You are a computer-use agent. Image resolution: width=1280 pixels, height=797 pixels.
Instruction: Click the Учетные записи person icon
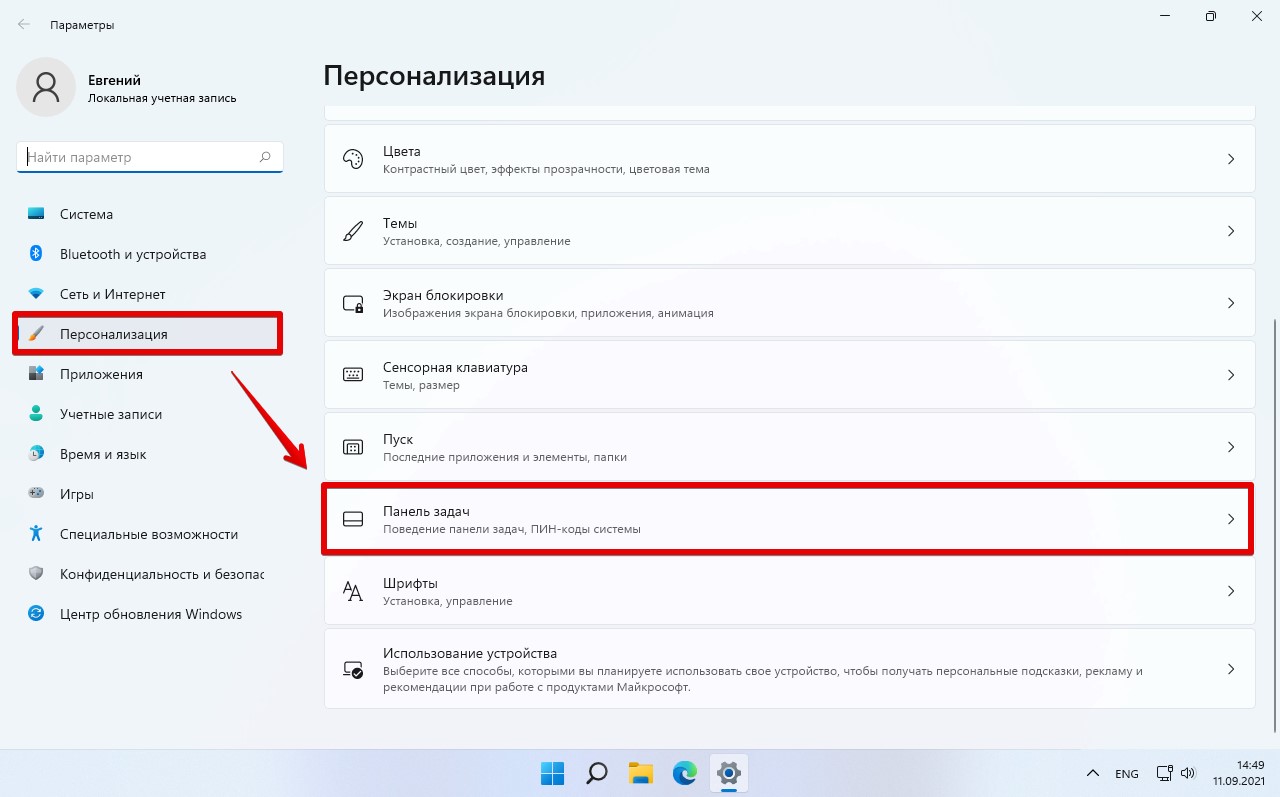tap(36, 414)
